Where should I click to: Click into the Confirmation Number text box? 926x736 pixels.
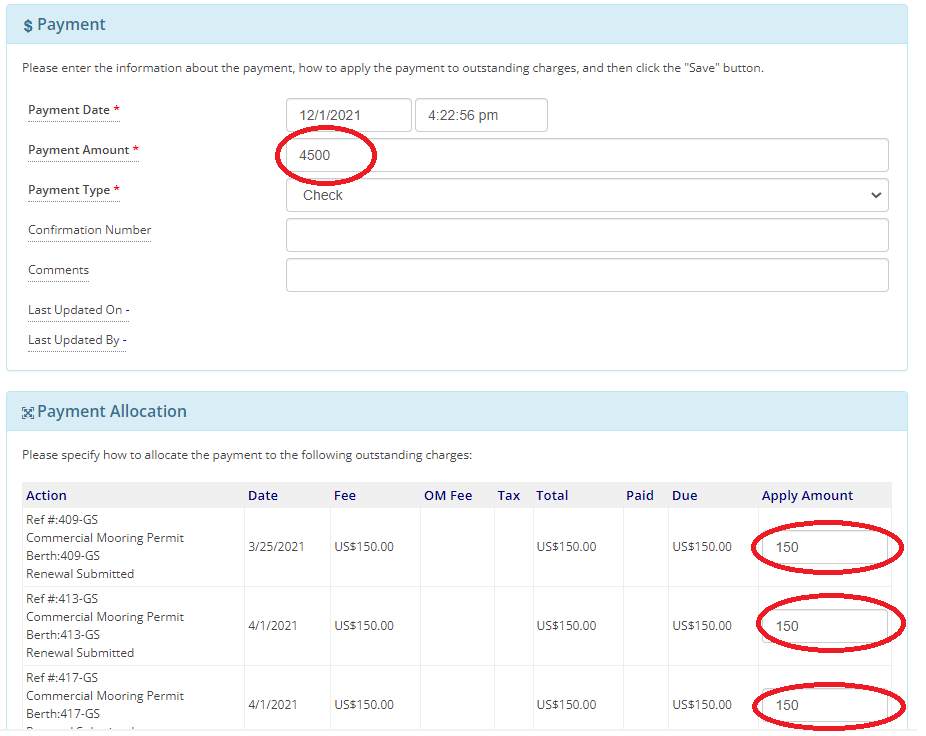pos(587,235)
